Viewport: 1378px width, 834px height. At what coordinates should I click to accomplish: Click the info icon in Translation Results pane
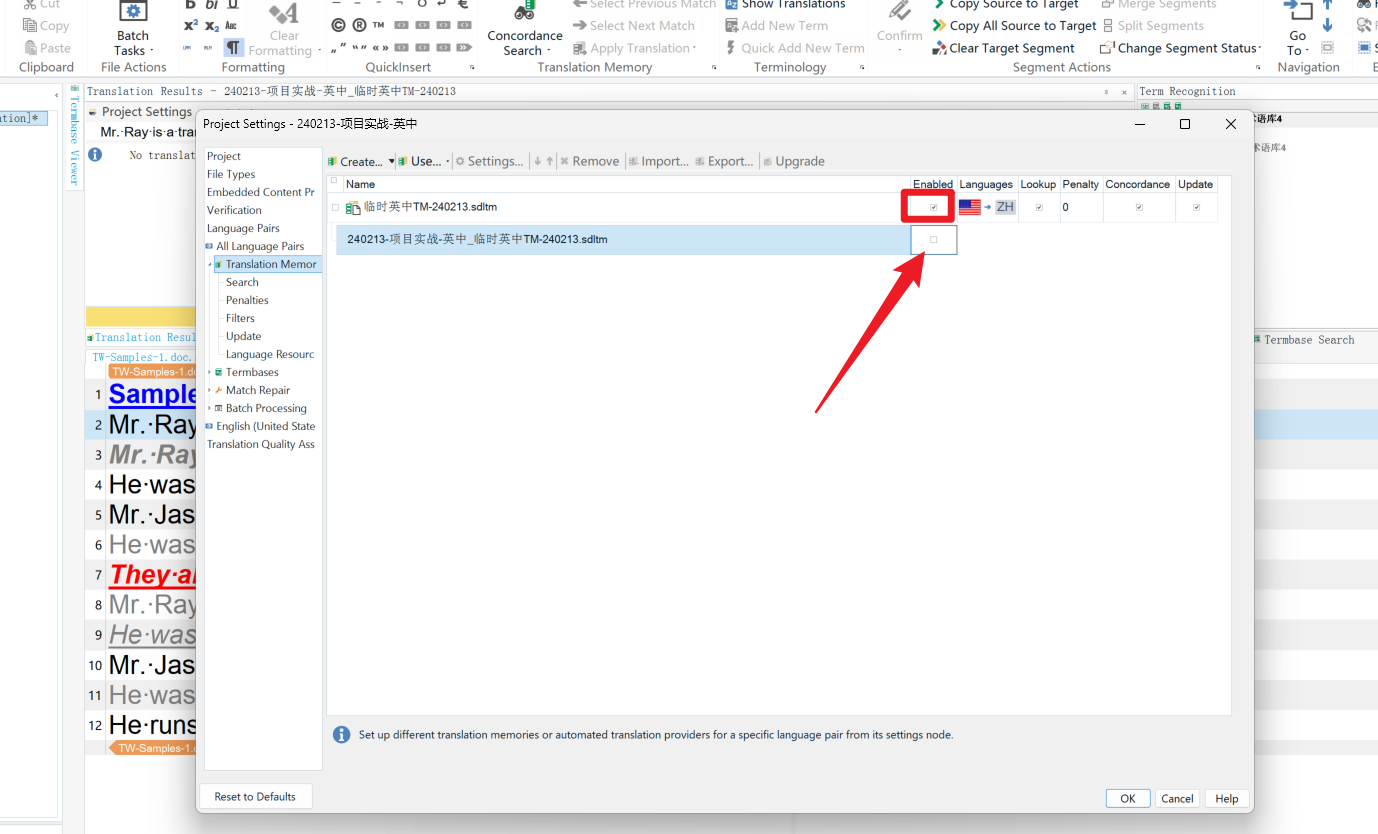pos(95,155)
